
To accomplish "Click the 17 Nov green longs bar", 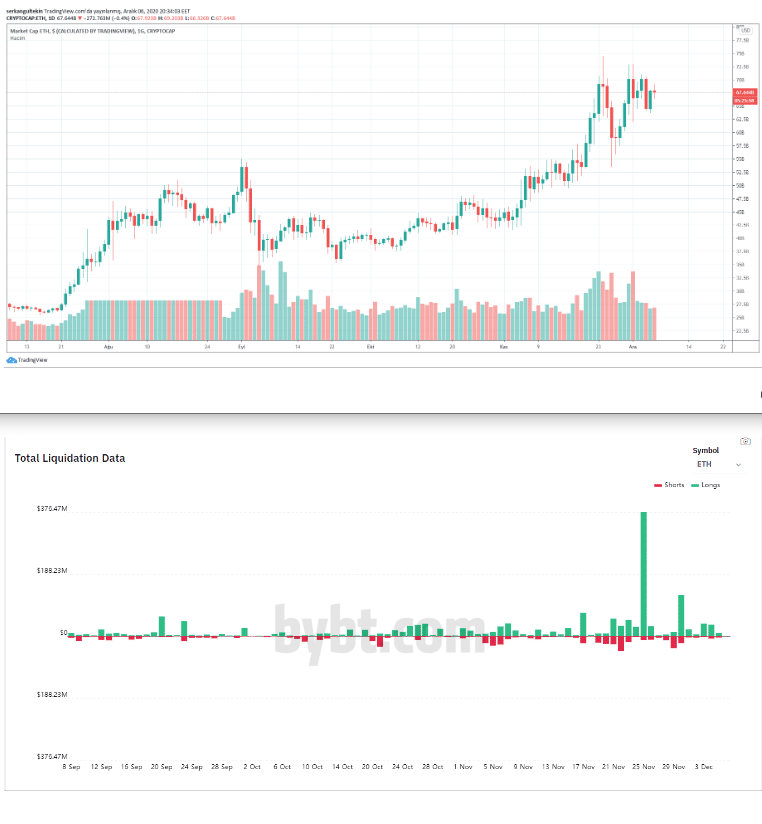I will pos(582,624).
